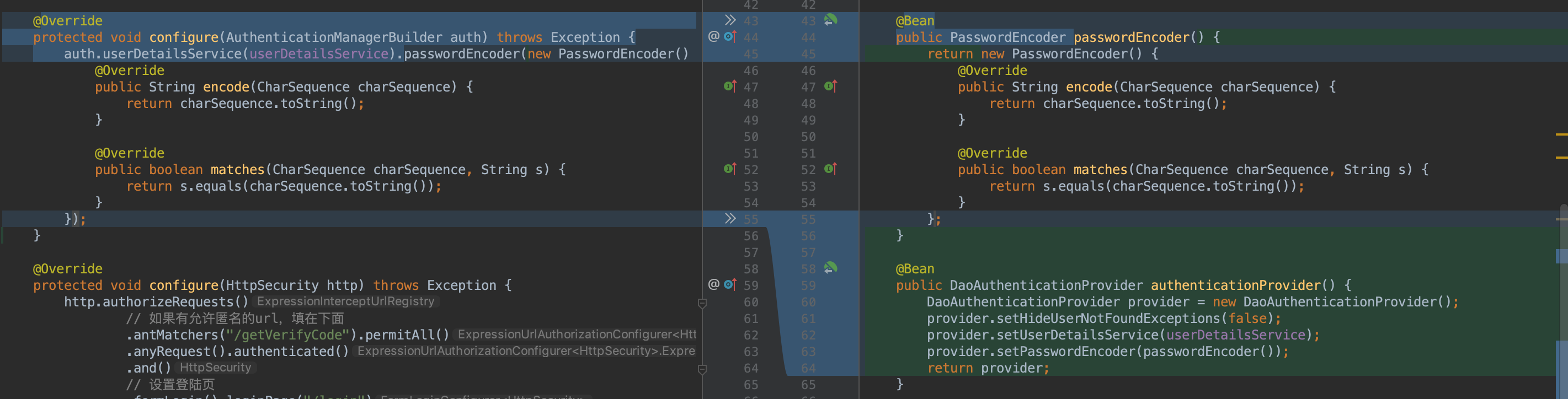
Task: Collapse the code fold at left line 64
Action: click(x=702, y=369)
